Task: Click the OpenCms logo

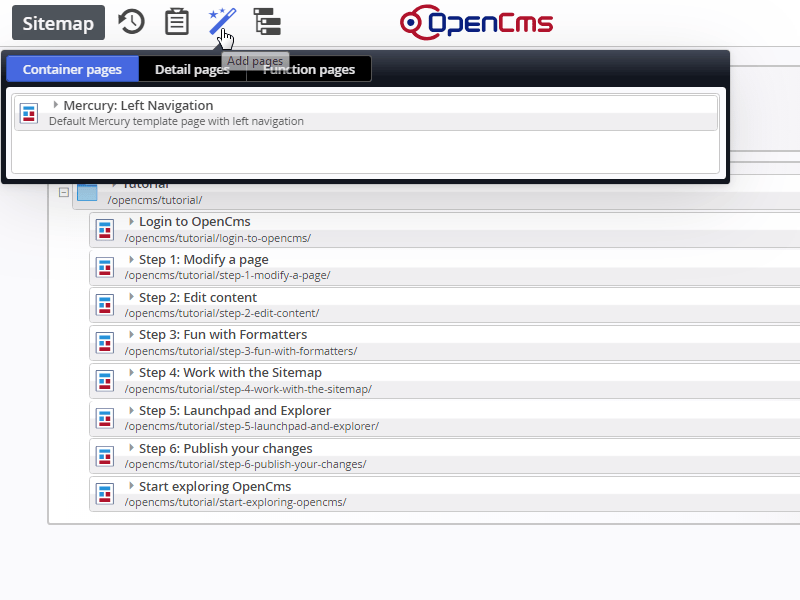Action: 476,22
